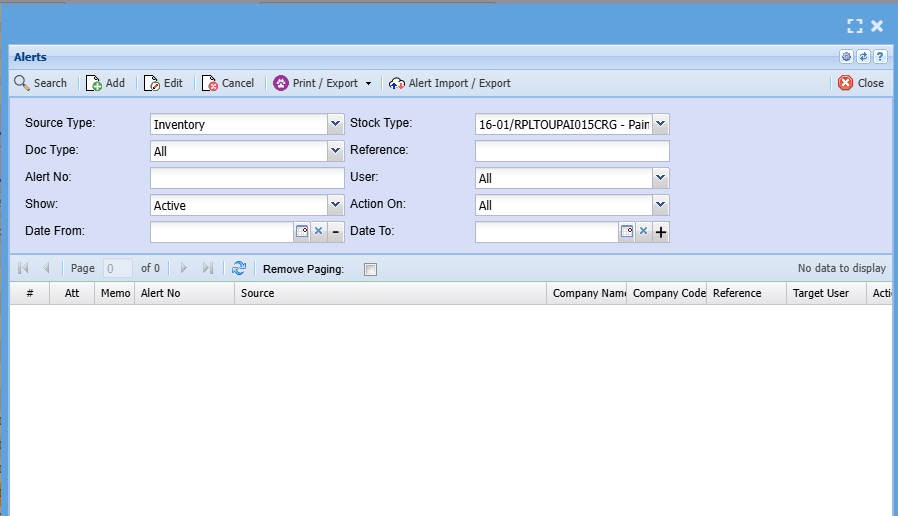Clear the Date To field with X icon
Screen dimensions: 898x516
tap(643, 232)
